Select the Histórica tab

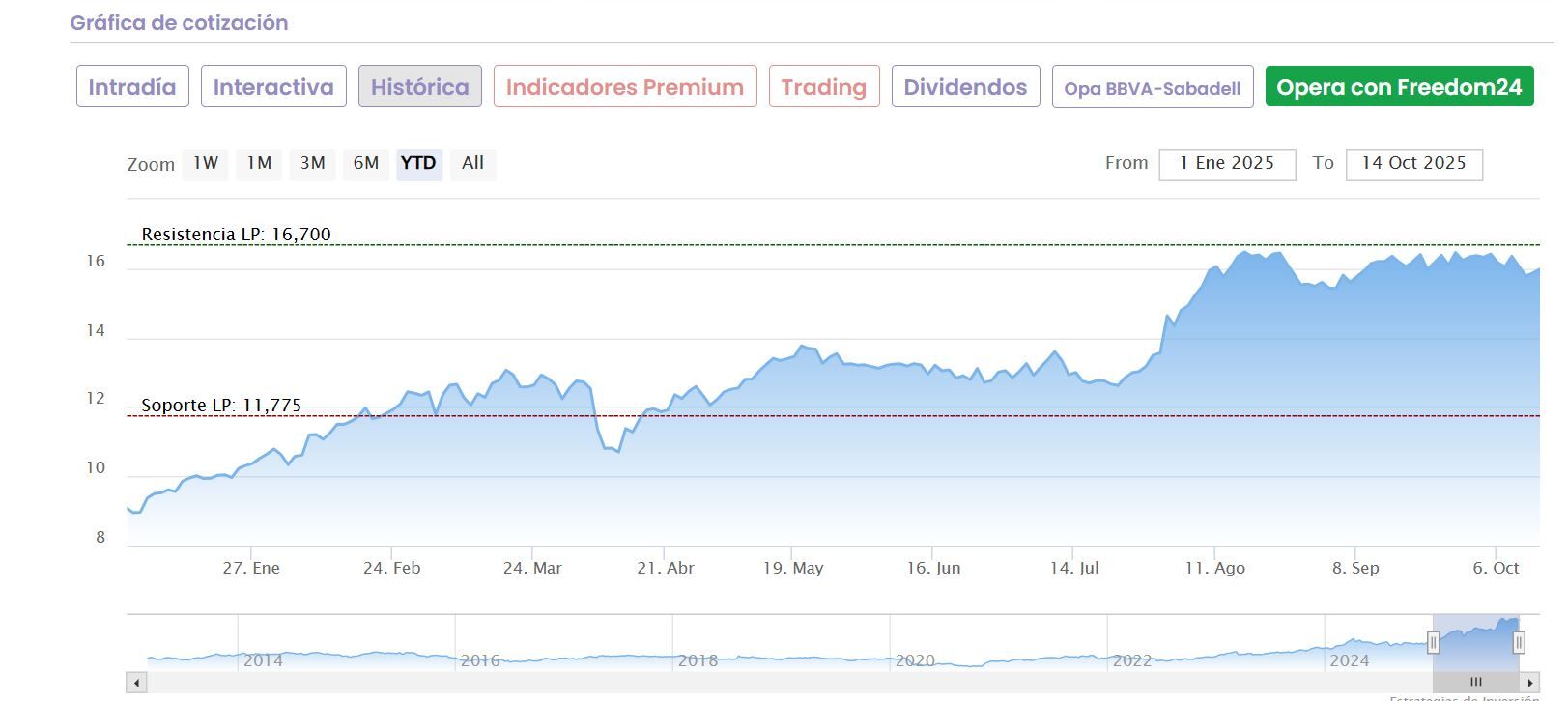[x=419, y=87]
